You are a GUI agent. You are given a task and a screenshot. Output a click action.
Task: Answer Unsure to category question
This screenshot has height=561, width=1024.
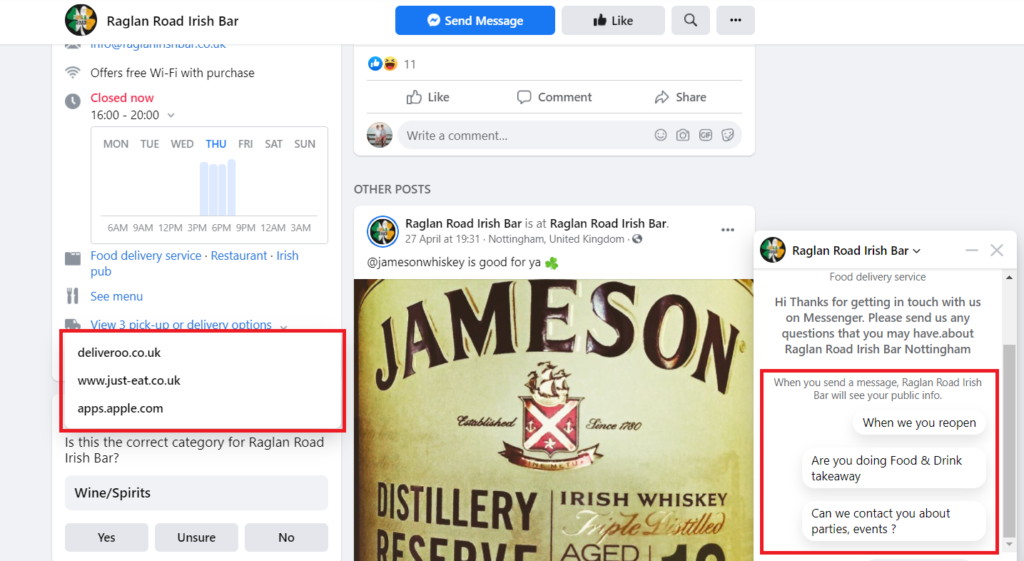click(x=196, y=537)
